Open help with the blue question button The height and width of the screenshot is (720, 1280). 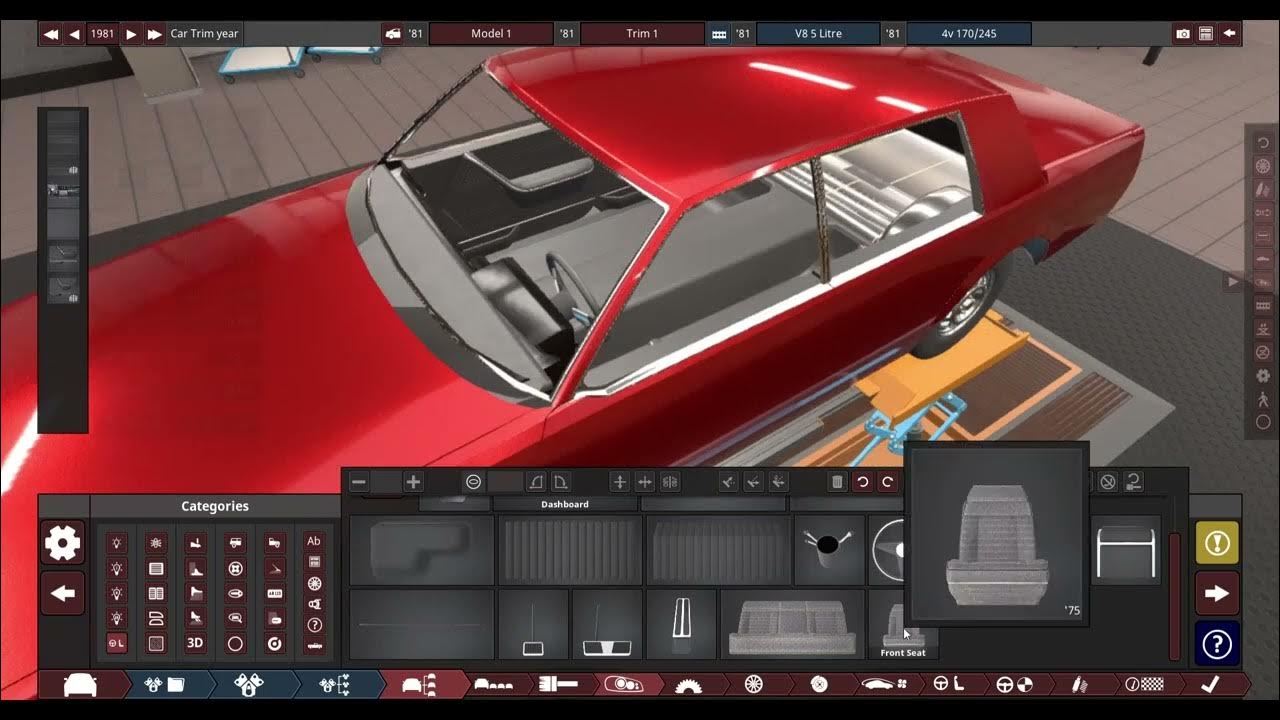pos(1217,643)
